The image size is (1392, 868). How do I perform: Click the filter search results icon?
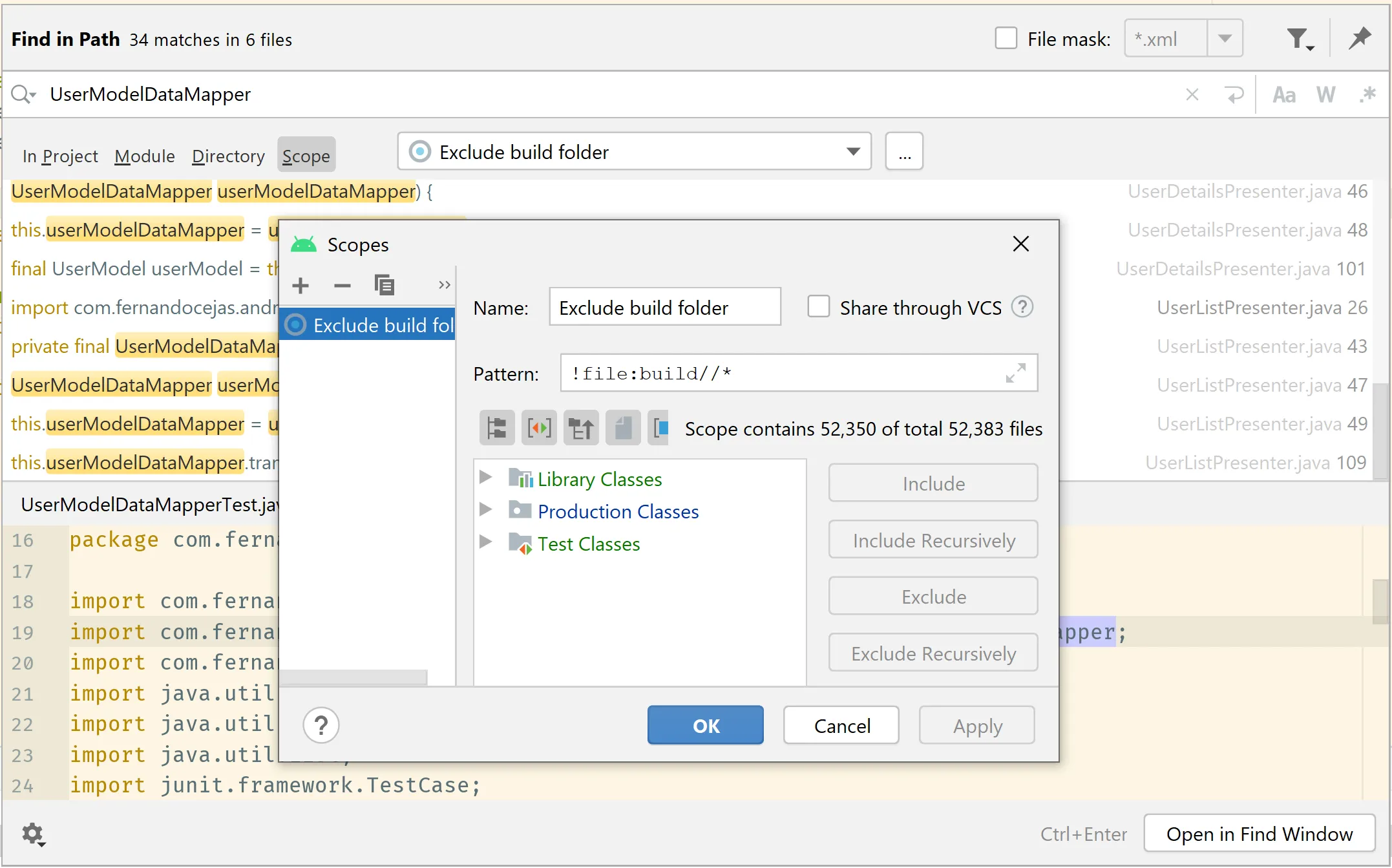click(x=1300, y=39)
